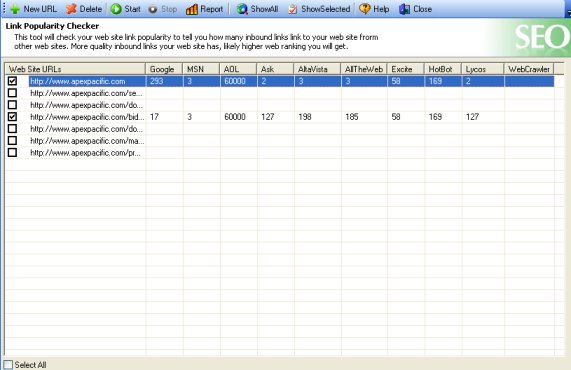Sort by Web Site URLs column header

(x=75, y=69)
